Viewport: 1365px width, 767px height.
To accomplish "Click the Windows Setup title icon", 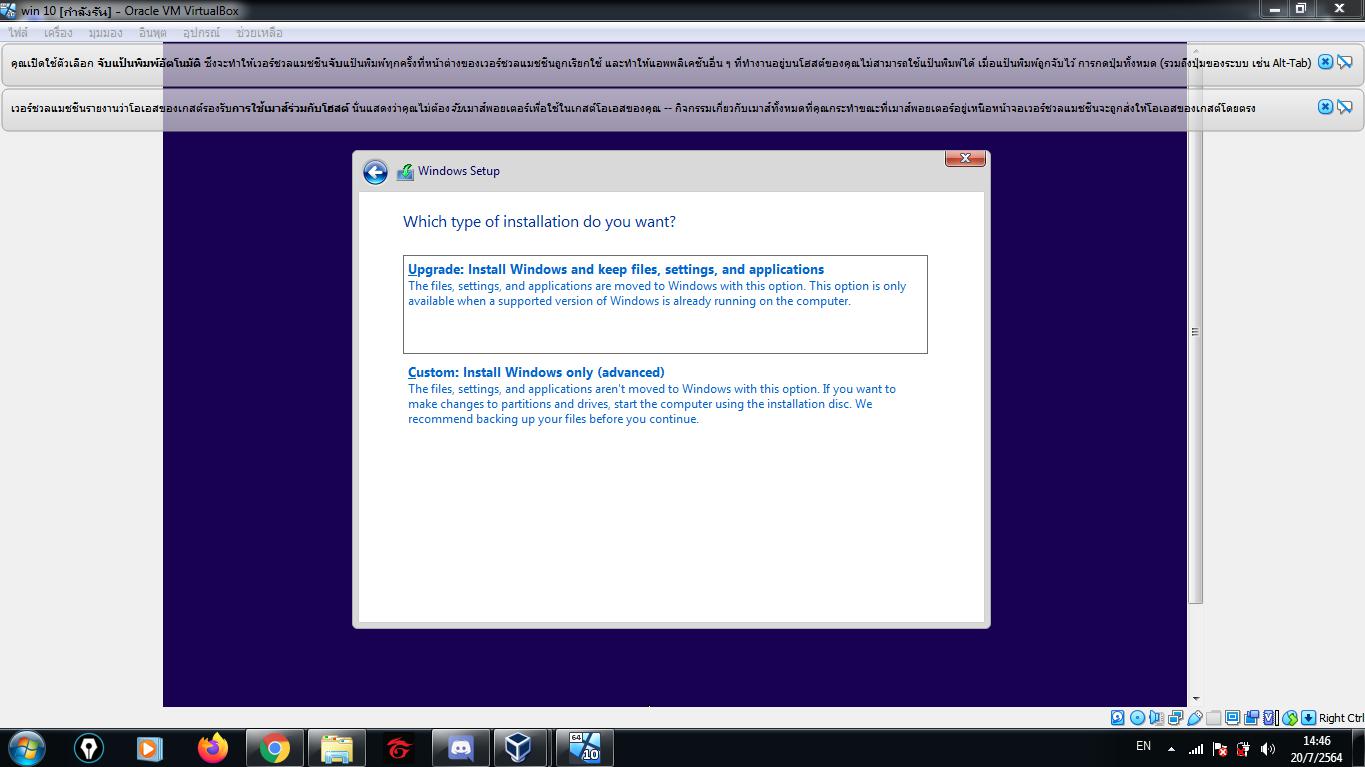I will [405, 172].
